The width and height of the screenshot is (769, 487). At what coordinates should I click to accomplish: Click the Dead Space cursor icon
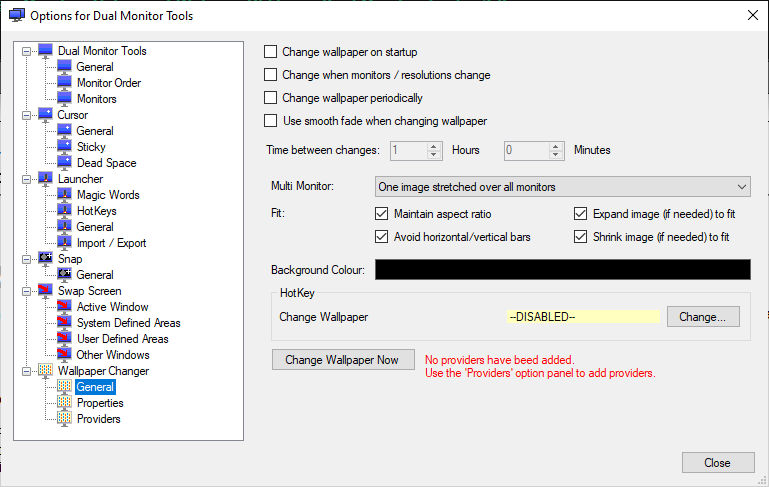click(64, 162)
